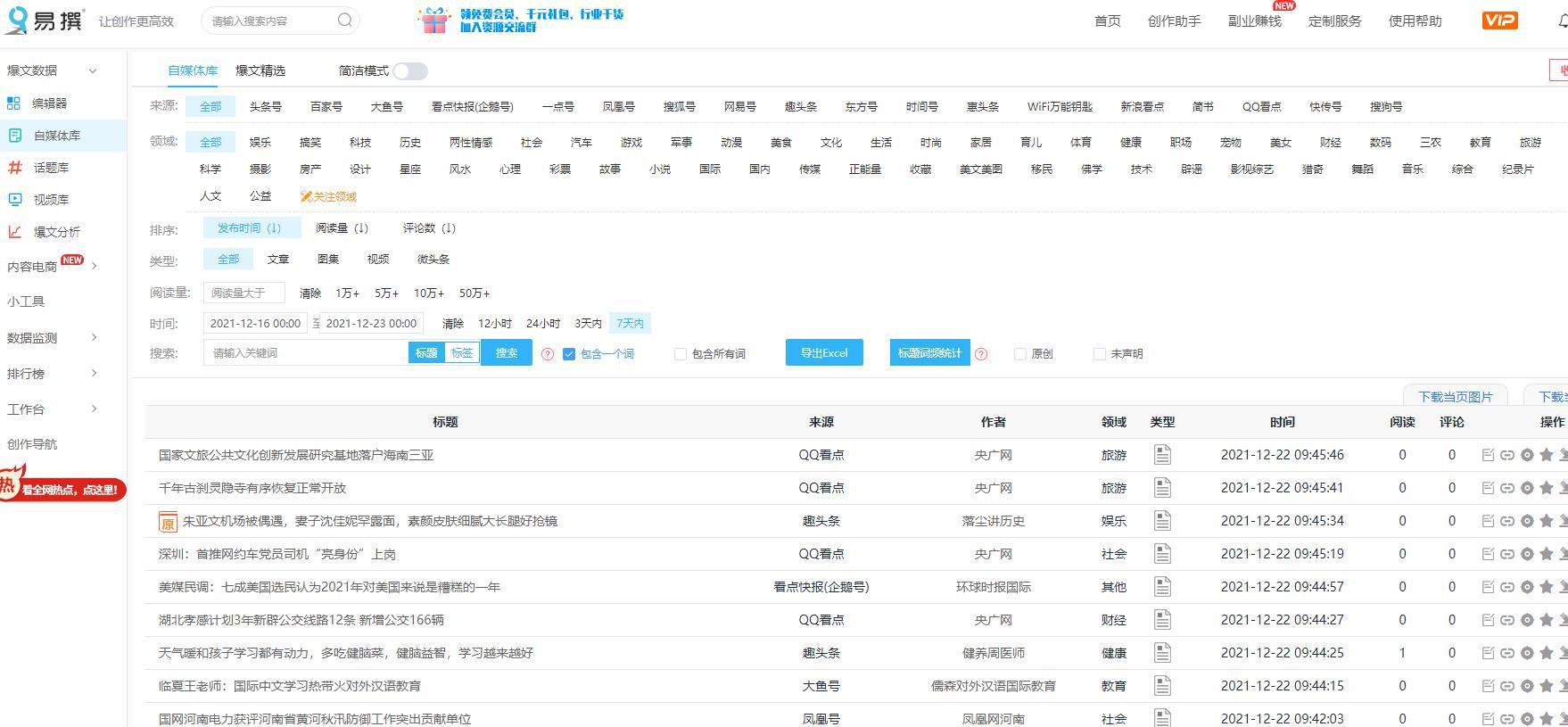Click the help question mark beside 搜索 button
This screenshot has width=1568, height=727.
[x=548, y=354]
